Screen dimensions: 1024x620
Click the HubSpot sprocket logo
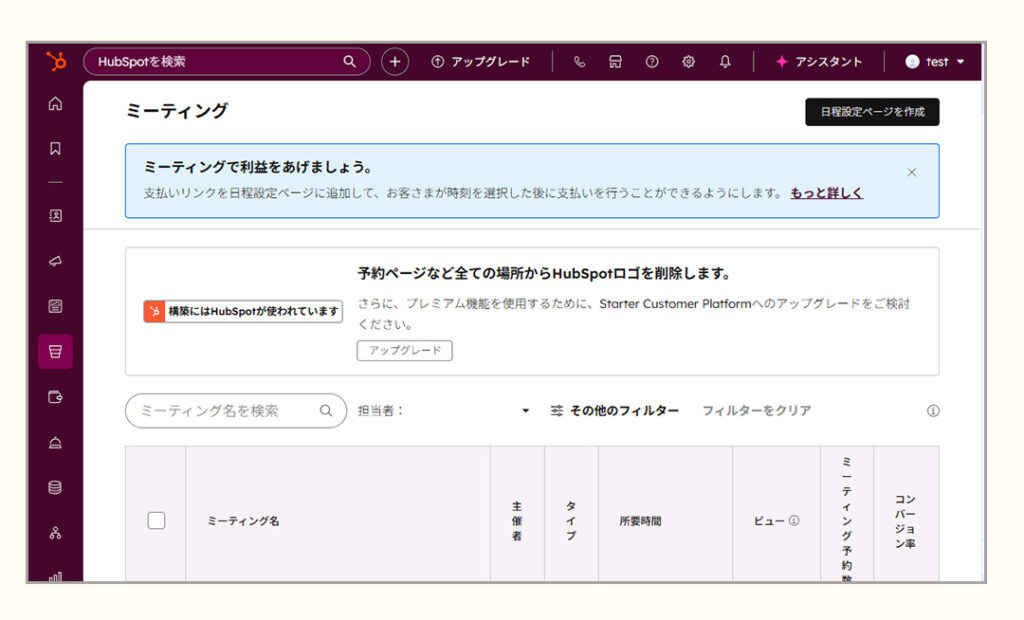coord(56,62)
